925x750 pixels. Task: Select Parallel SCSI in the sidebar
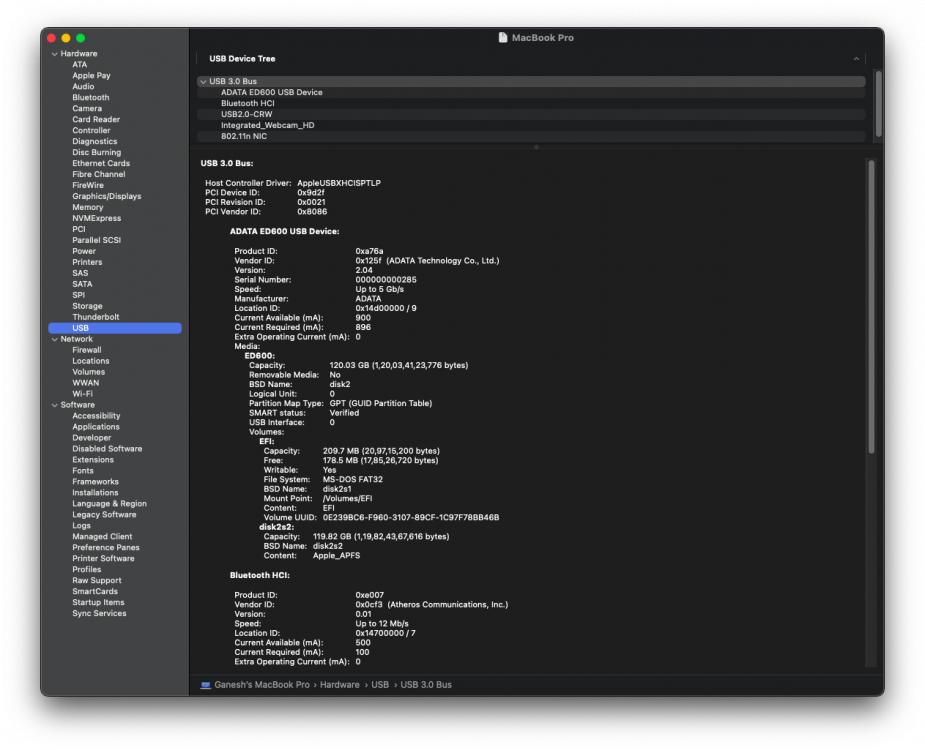coord(97,240)
